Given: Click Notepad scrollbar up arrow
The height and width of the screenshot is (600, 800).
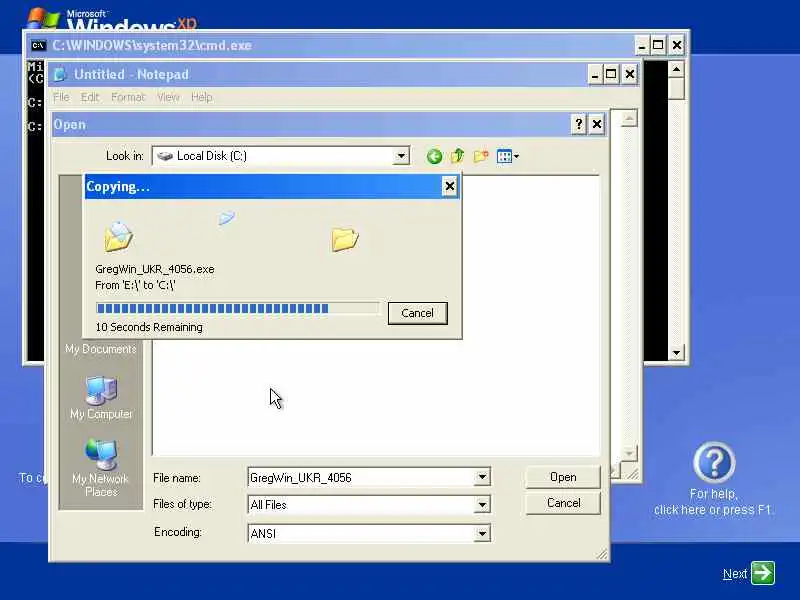Looking at the screenshot, I should (x=629, y=119).
